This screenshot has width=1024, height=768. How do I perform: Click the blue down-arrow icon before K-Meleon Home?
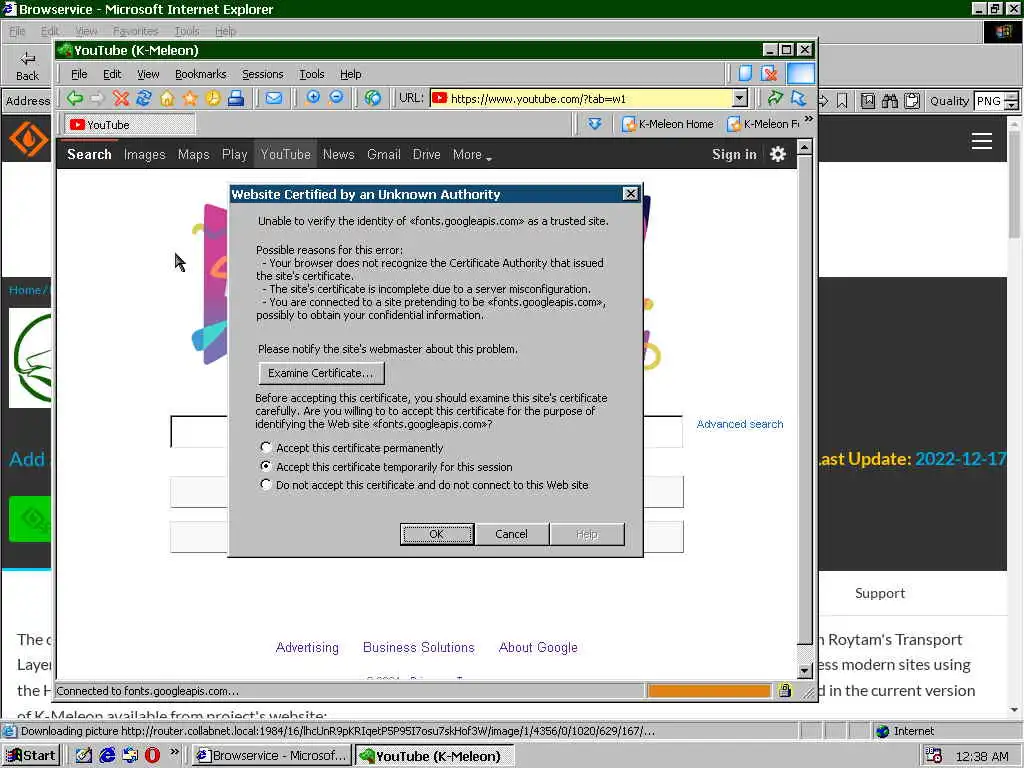coord(594,123)
